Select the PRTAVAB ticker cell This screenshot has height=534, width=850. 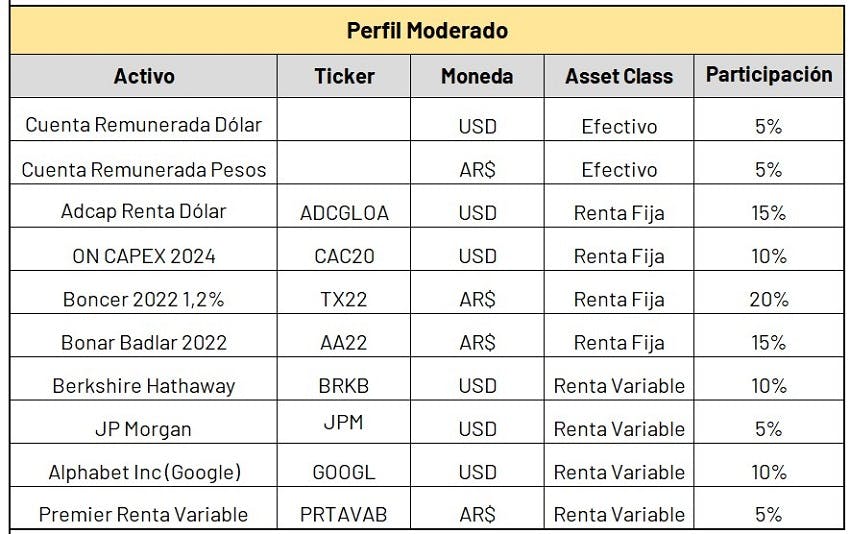tap(344, 515)
